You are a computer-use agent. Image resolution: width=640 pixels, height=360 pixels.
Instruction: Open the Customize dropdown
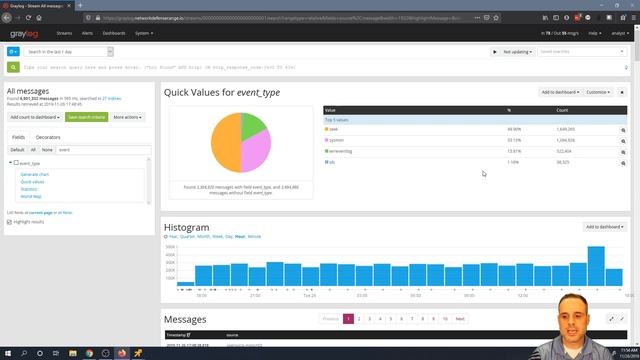(598, 92)
